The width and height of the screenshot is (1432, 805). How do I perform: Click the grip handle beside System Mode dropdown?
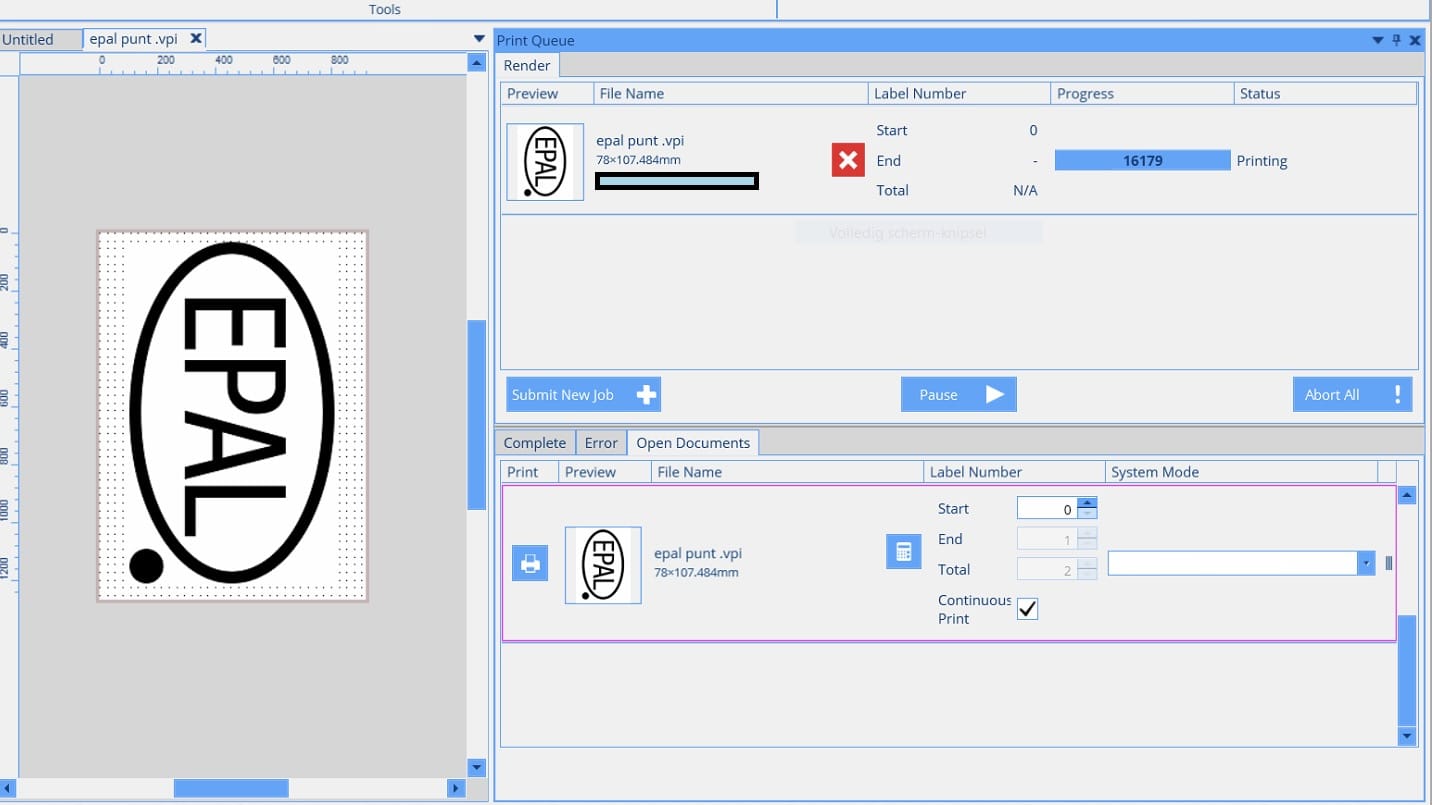pos(1388,563)
